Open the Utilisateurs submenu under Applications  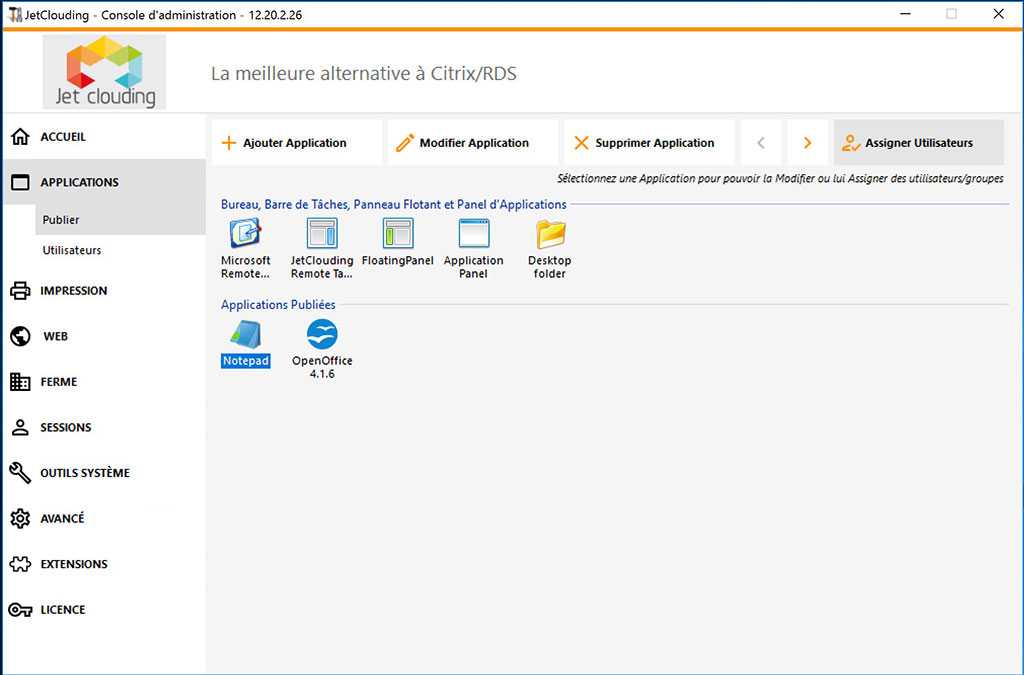pyautogui.click(x=72, y=250)
